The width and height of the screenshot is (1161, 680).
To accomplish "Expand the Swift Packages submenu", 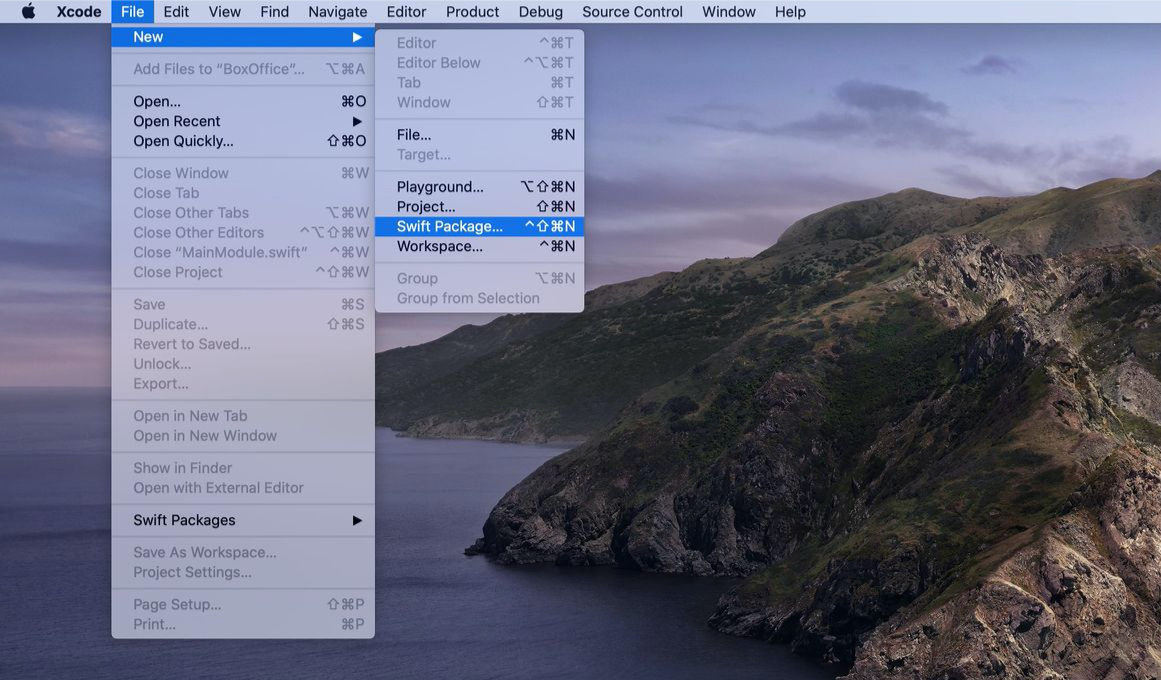I will point(243,520).
